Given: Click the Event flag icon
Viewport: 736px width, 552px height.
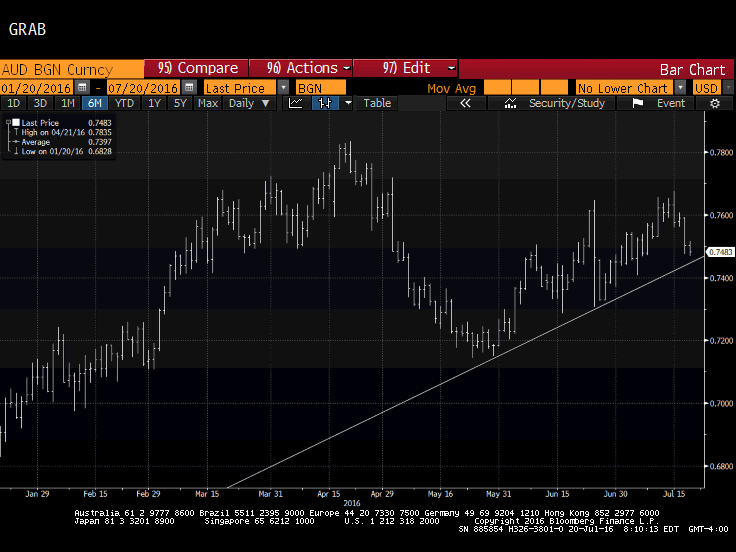Looking at the screenshot, I should click(637, 103).
